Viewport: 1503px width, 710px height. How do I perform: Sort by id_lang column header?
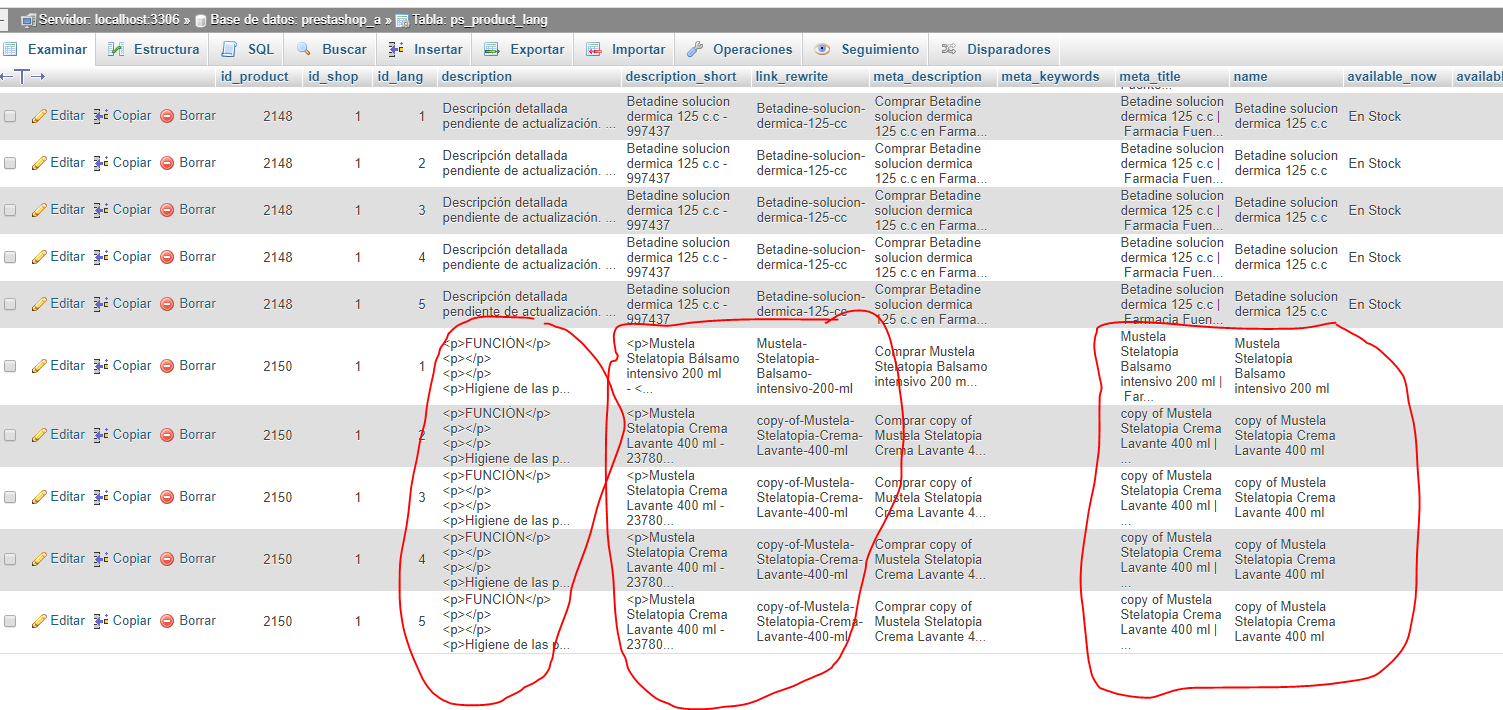tap(400, 76)
